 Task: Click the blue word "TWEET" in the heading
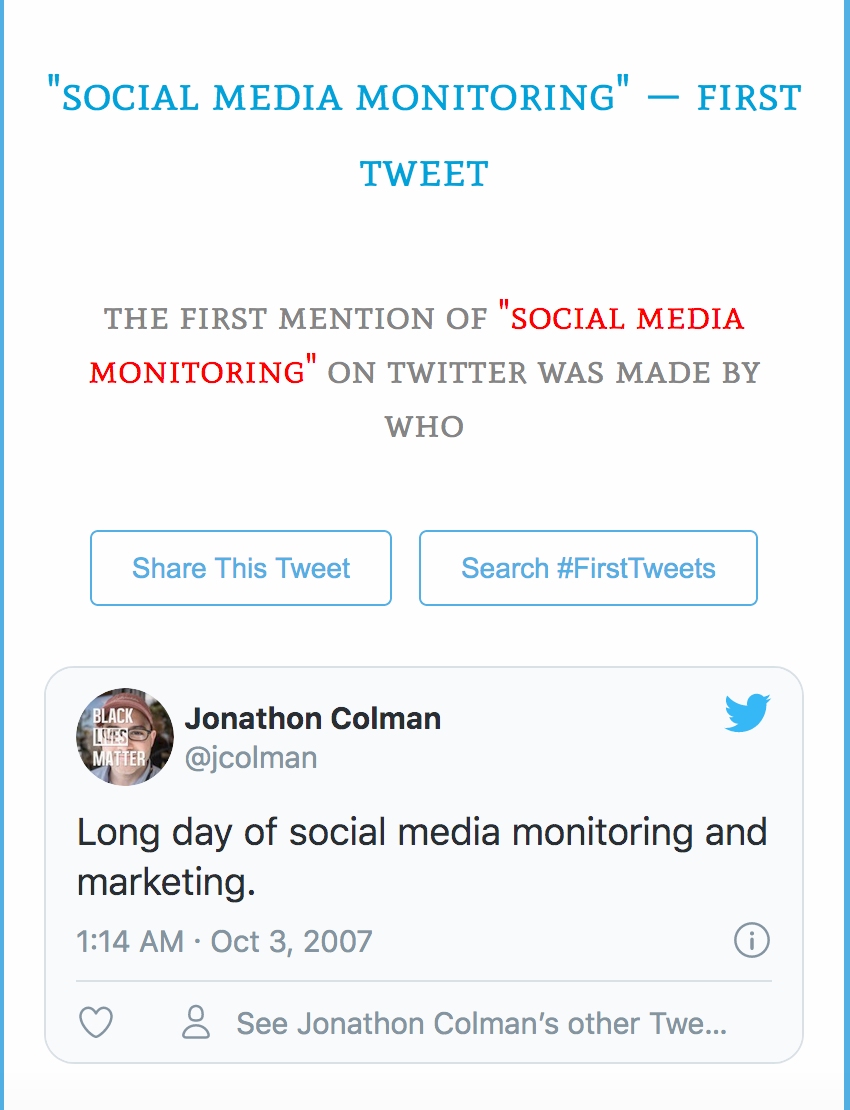(x=425, y=174)
